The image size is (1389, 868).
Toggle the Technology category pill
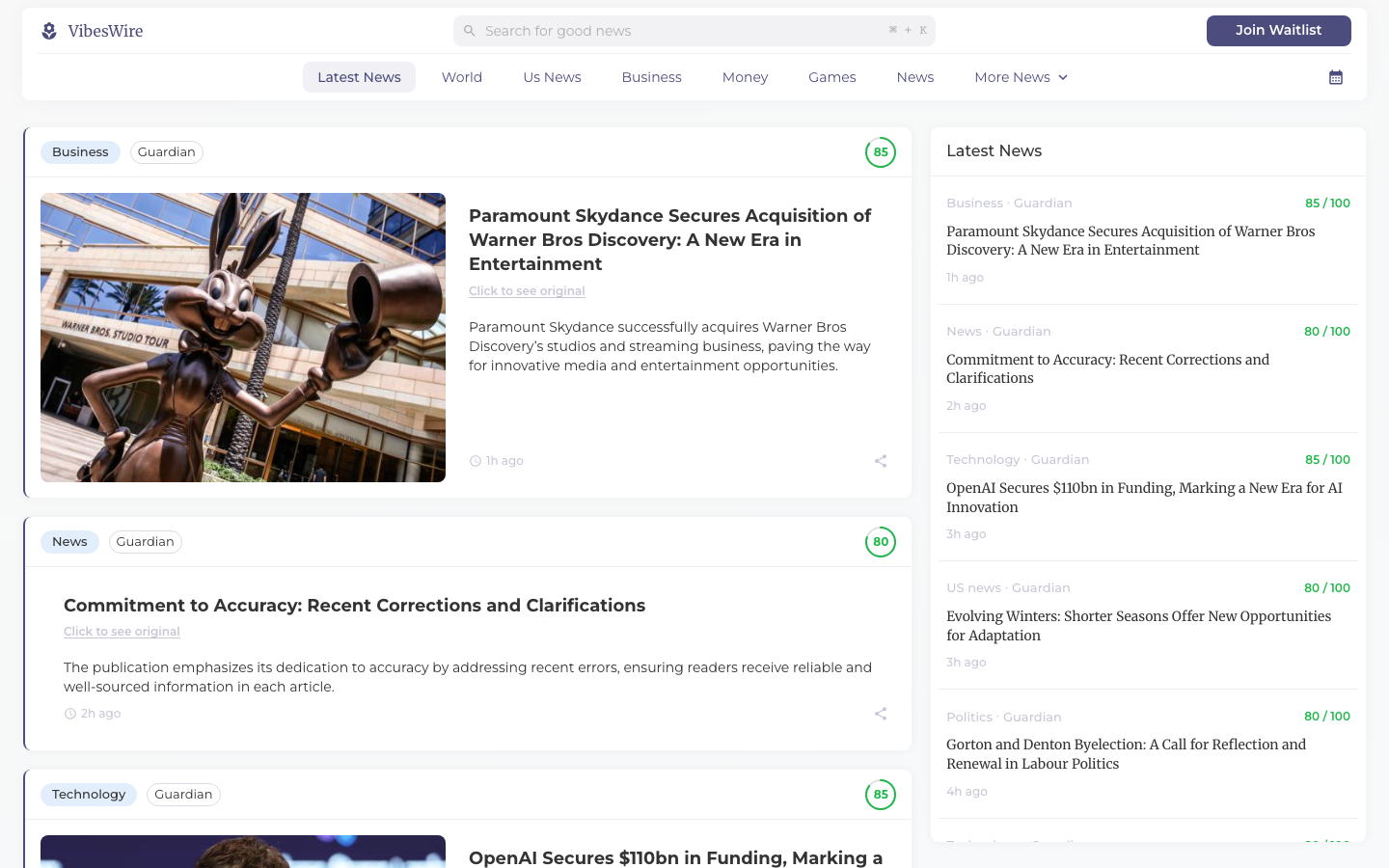click(x=89, y=794)
